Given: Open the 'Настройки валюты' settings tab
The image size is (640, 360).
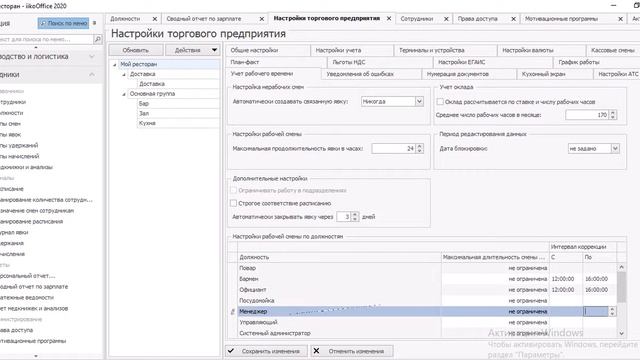Looking at the screenshot, I should tap(541, 50).
